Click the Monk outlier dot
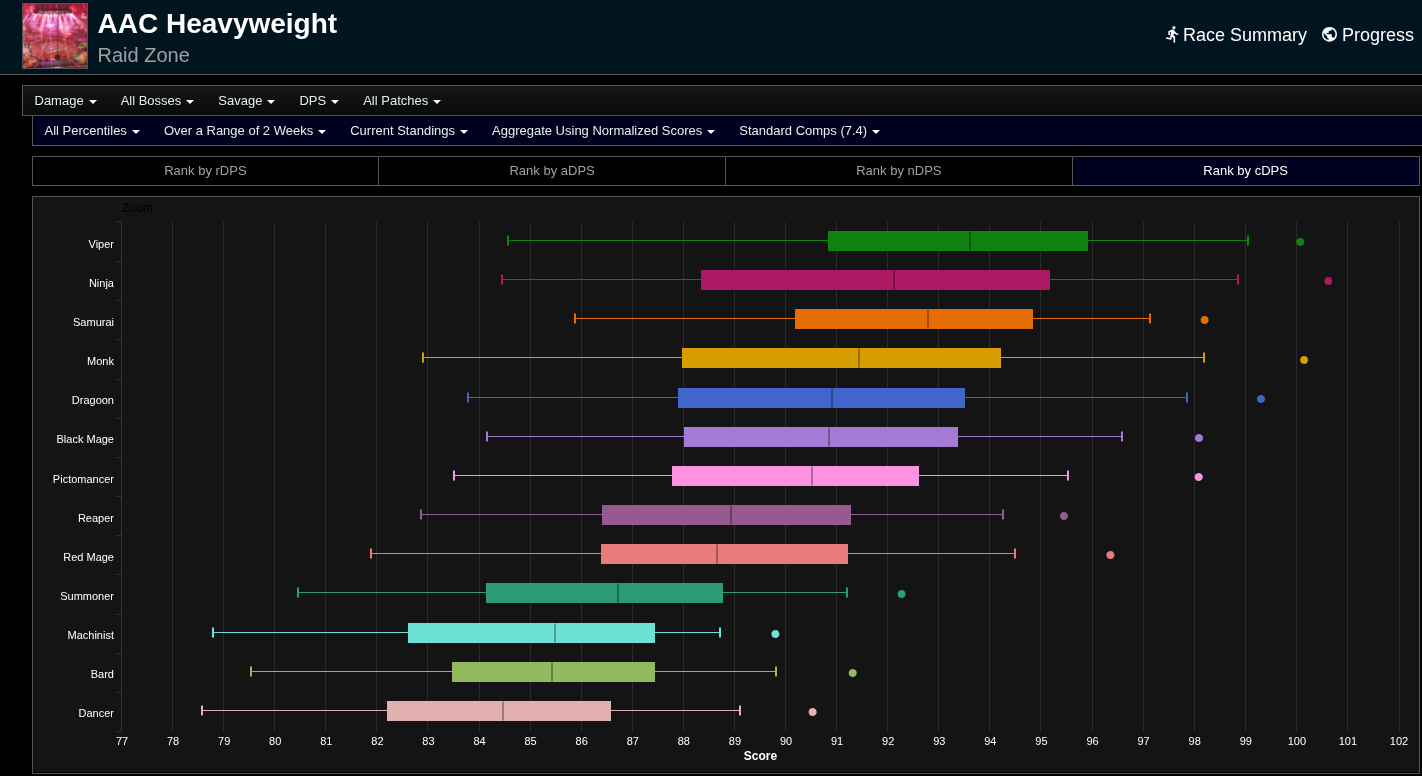 click(1304, 360)
